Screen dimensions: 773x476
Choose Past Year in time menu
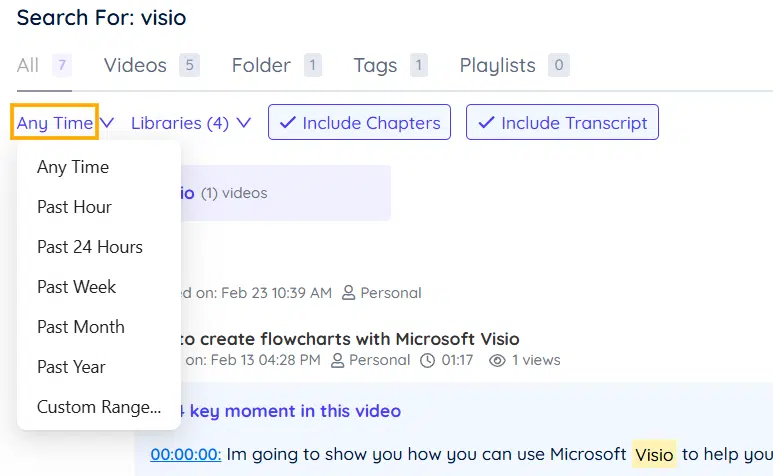point(71,367)
